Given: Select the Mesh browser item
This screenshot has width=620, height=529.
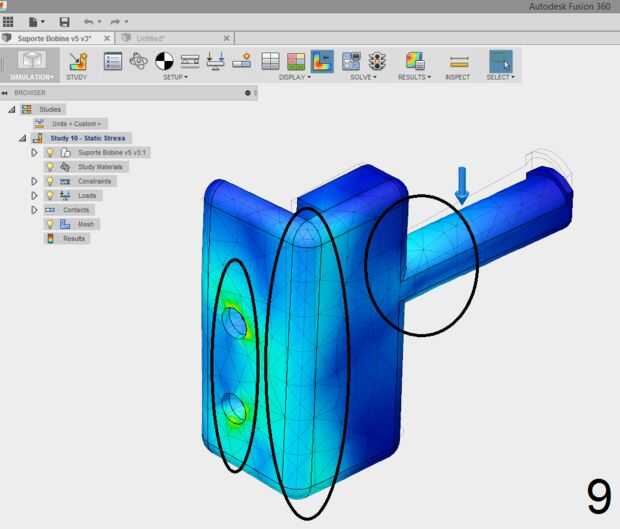Looking at the screenshot, I should [x=86, y=224].
